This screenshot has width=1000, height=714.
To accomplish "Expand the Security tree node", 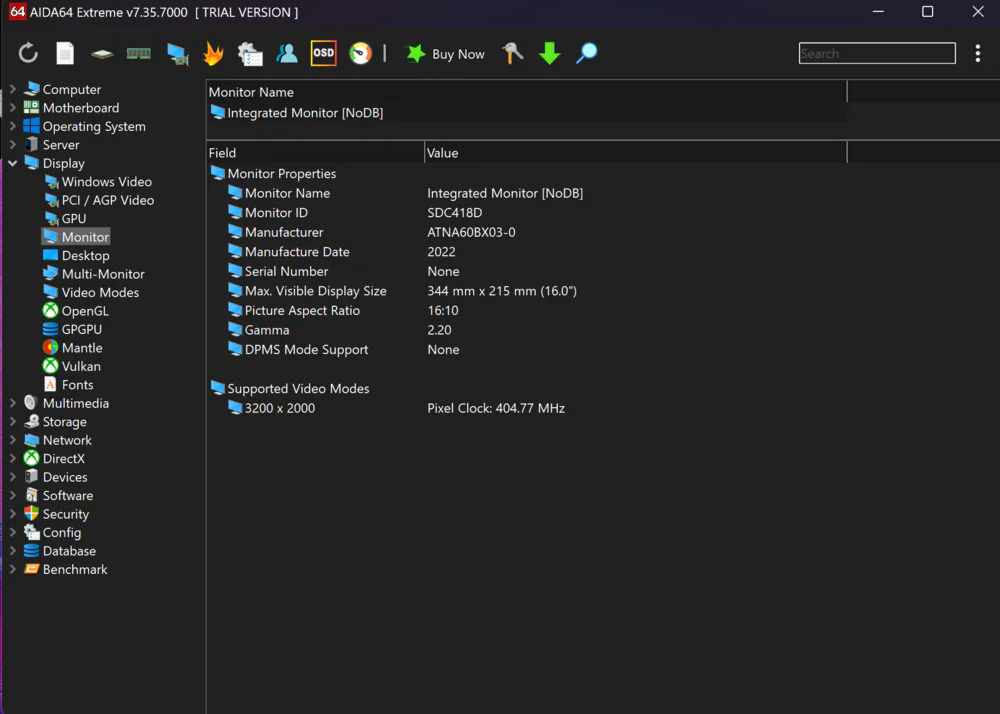I will click(13, 514).
